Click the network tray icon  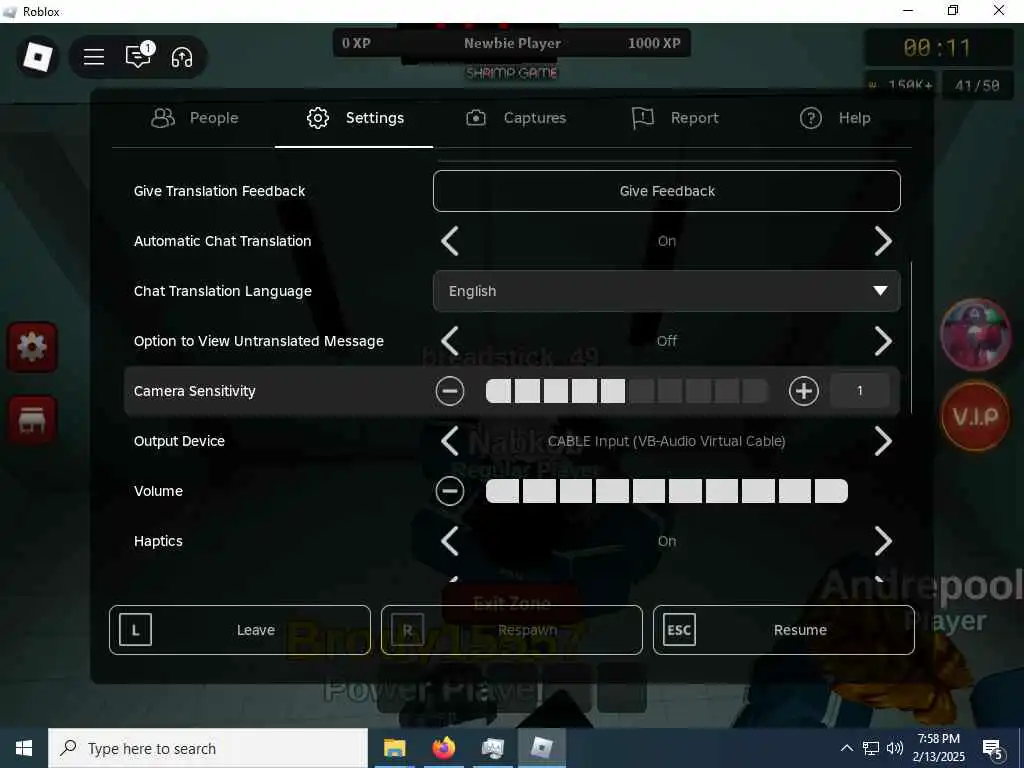point(871,748)
